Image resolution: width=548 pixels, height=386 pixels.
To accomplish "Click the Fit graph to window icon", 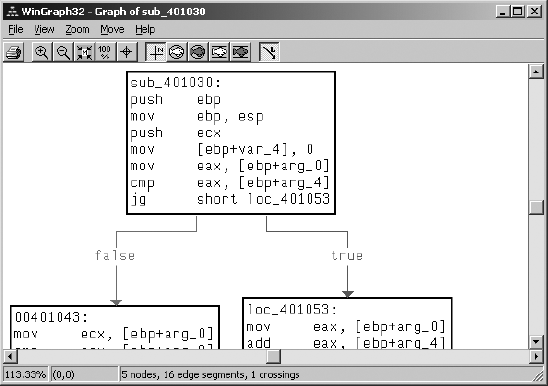I will 84,52.
